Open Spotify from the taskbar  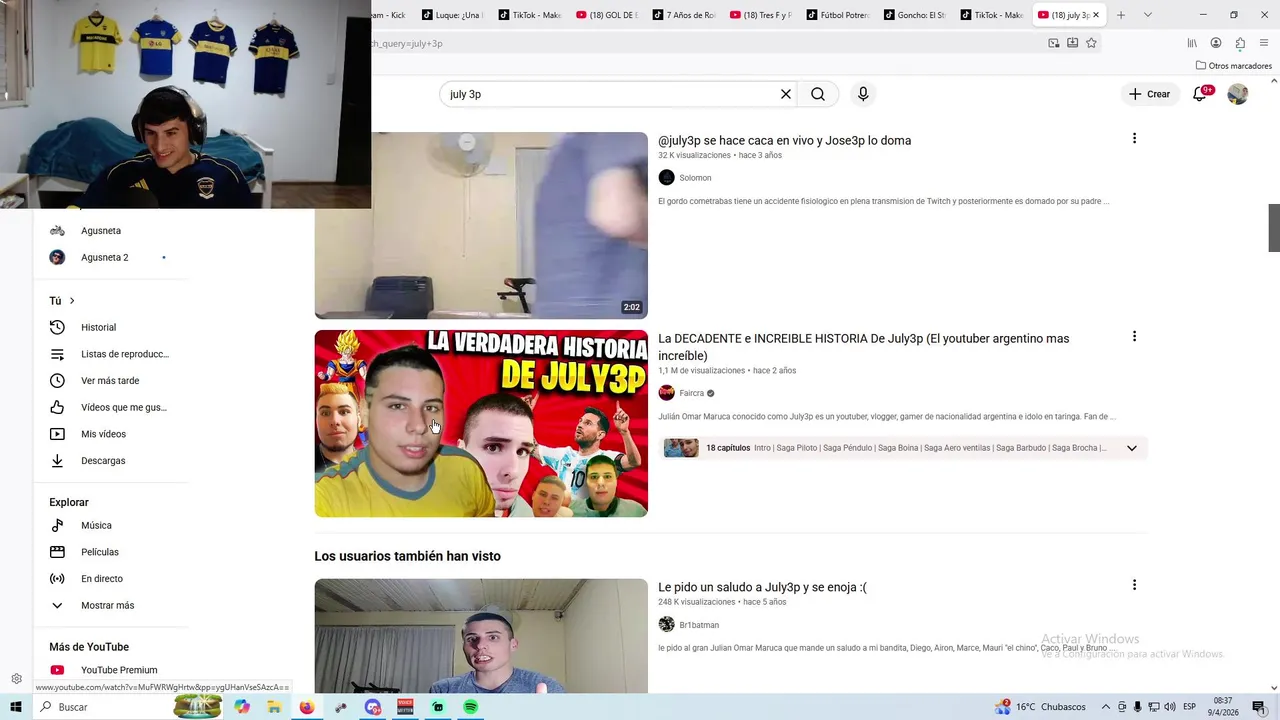470,707
